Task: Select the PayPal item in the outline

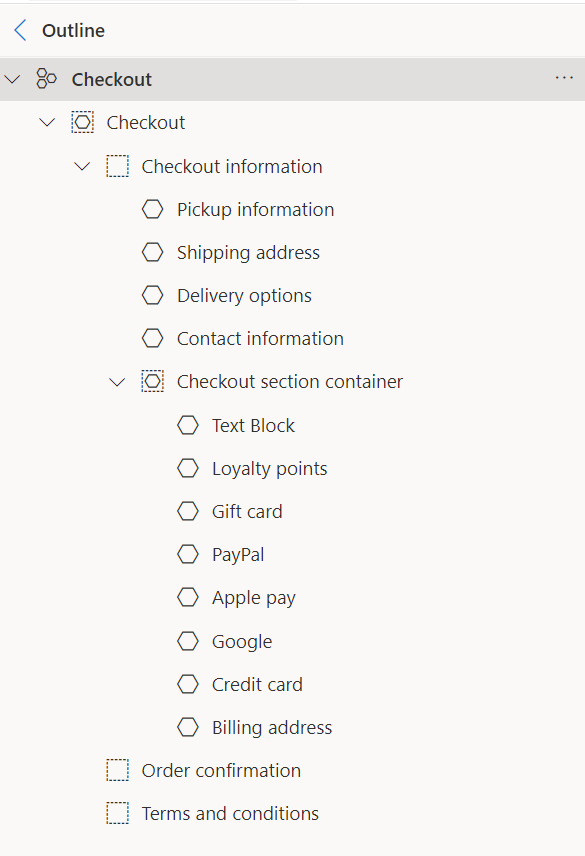Action: 240,554
